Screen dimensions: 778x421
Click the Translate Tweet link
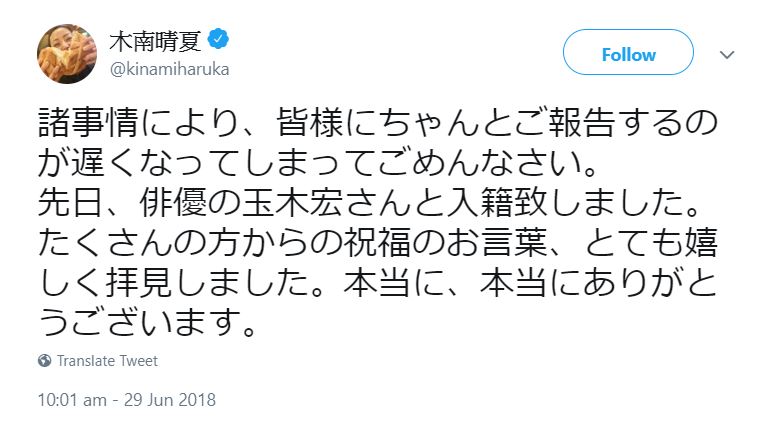(x=107, y=361)
